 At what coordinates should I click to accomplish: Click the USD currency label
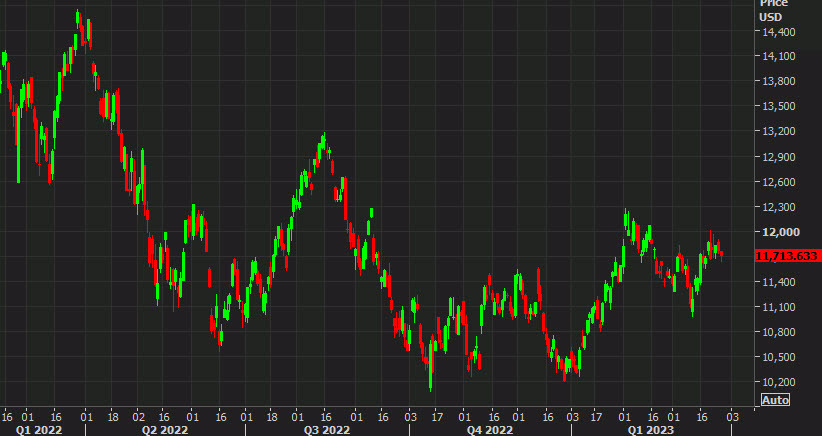click(771, 17)
